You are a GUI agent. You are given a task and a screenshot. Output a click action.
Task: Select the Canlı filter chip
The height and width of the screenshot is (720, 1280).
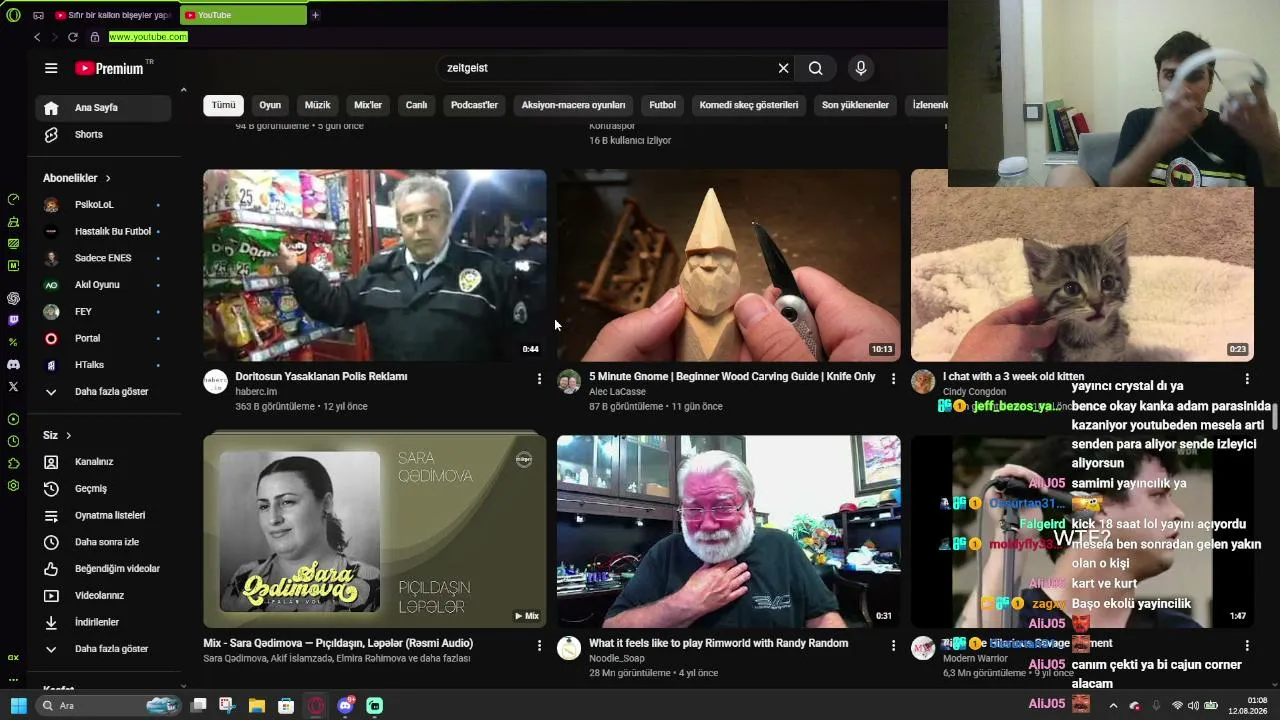[416, 105]
